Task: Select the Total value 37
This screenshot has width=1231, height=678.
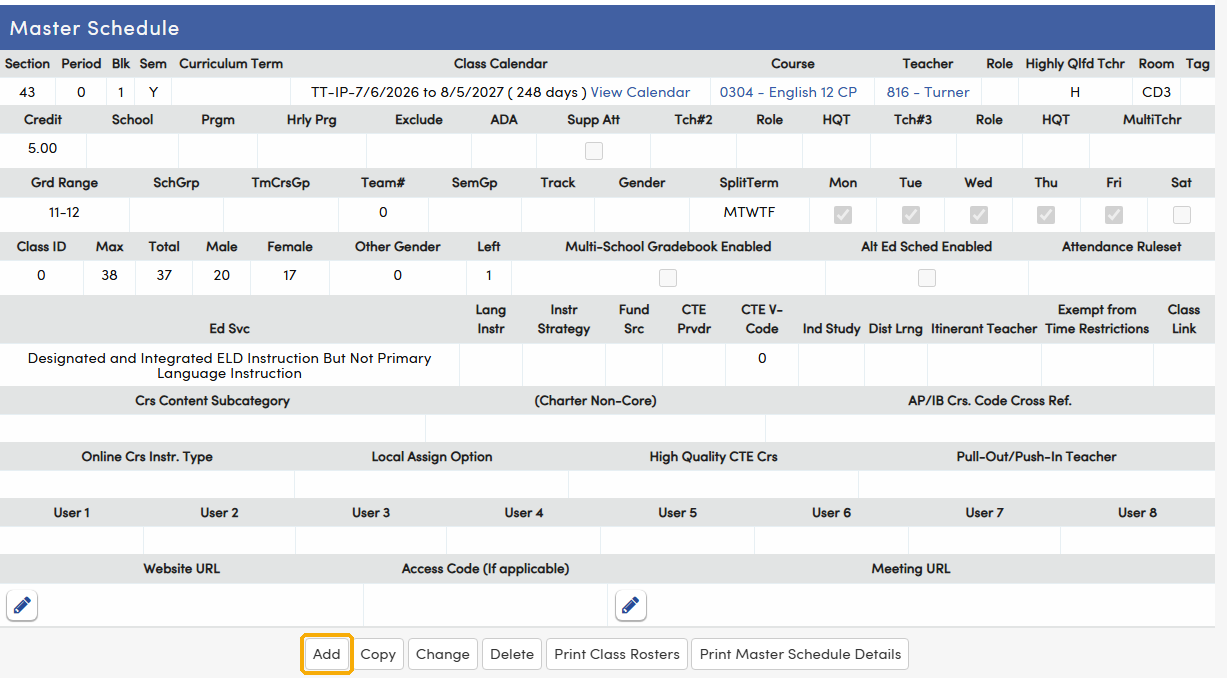Action: pyautogui.click(x=164, y=275)
